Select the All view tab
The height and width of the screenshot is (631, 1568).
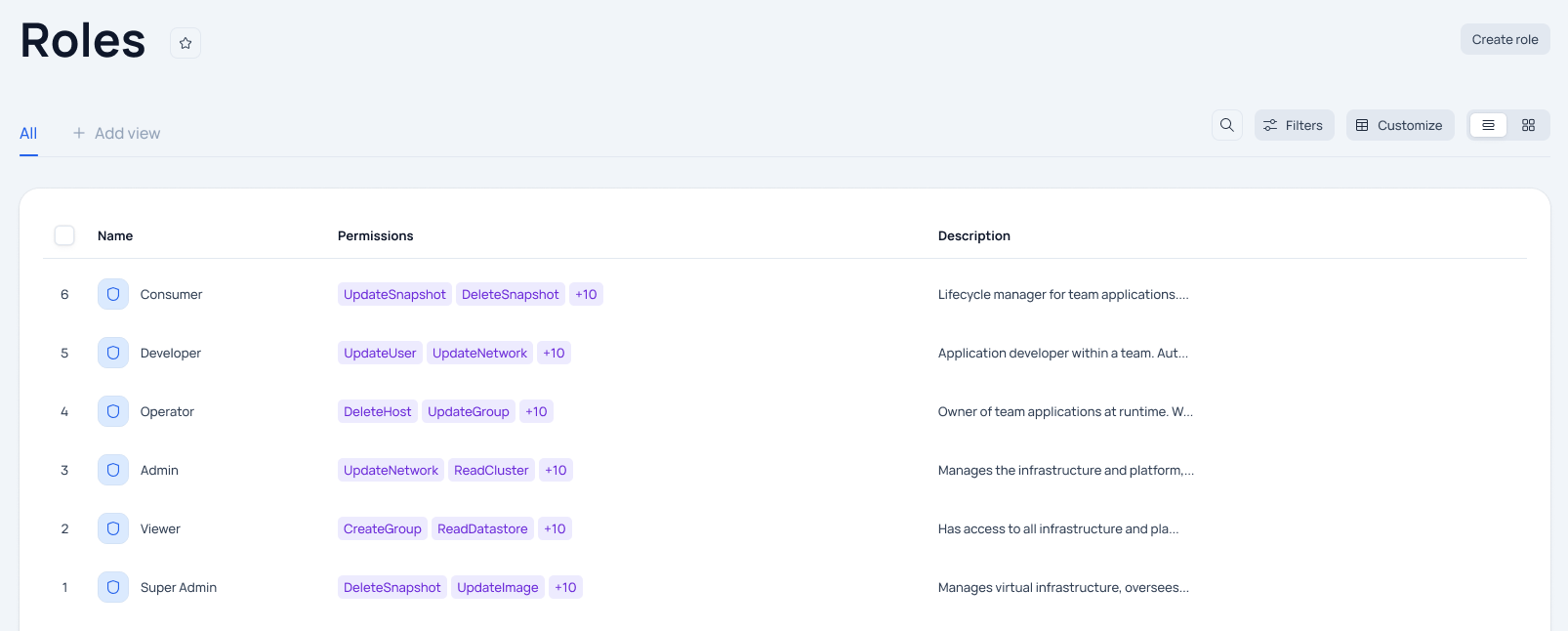point(28,133)
